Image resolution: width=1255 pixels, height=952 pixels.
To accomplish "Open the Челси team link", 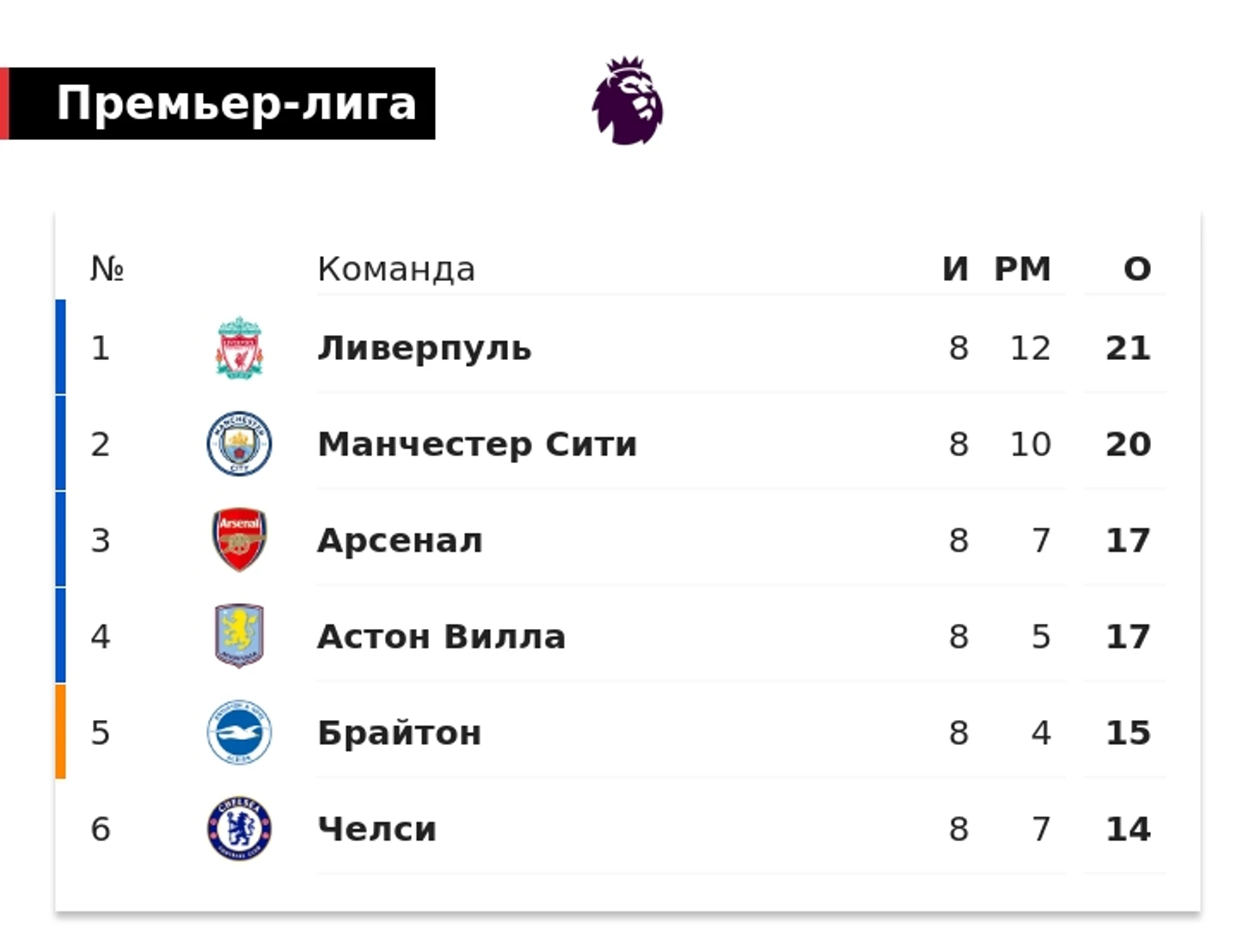I will [376, 829].
